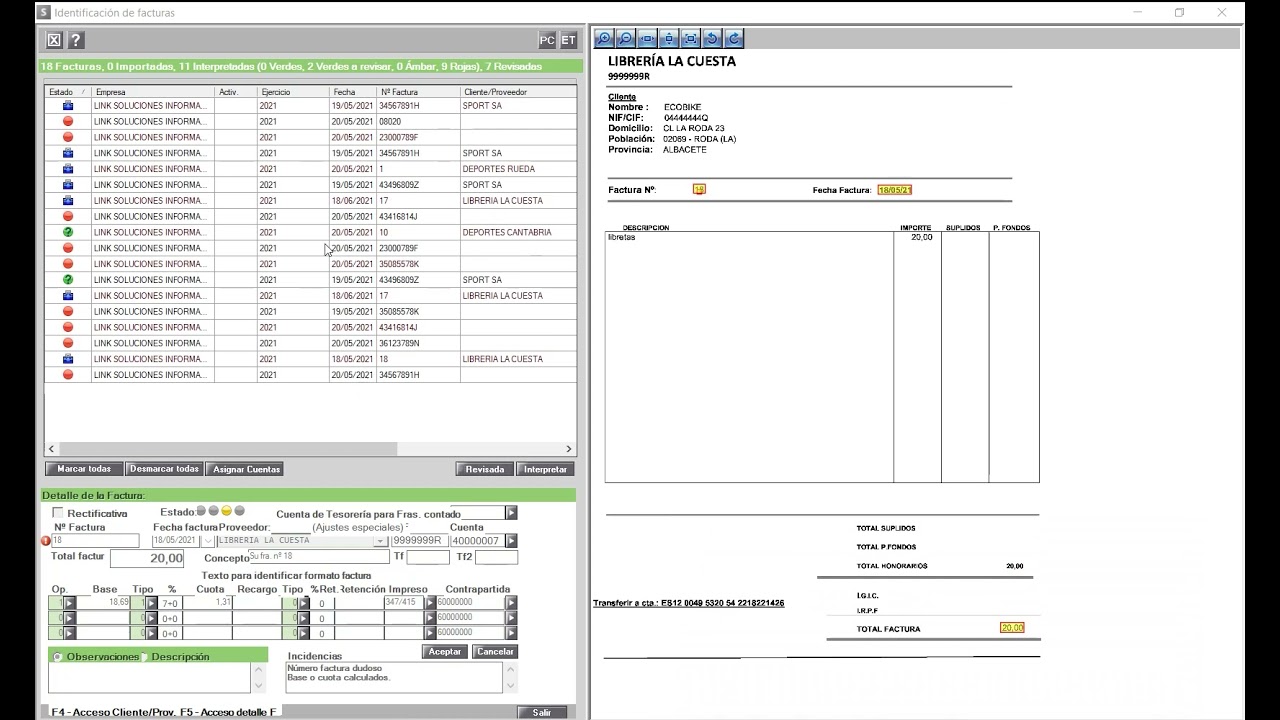Viewport: 1280px width, 720px height.
Task: Click the Nº Factura input field containing 18
Action: click(x=95, y=541)
